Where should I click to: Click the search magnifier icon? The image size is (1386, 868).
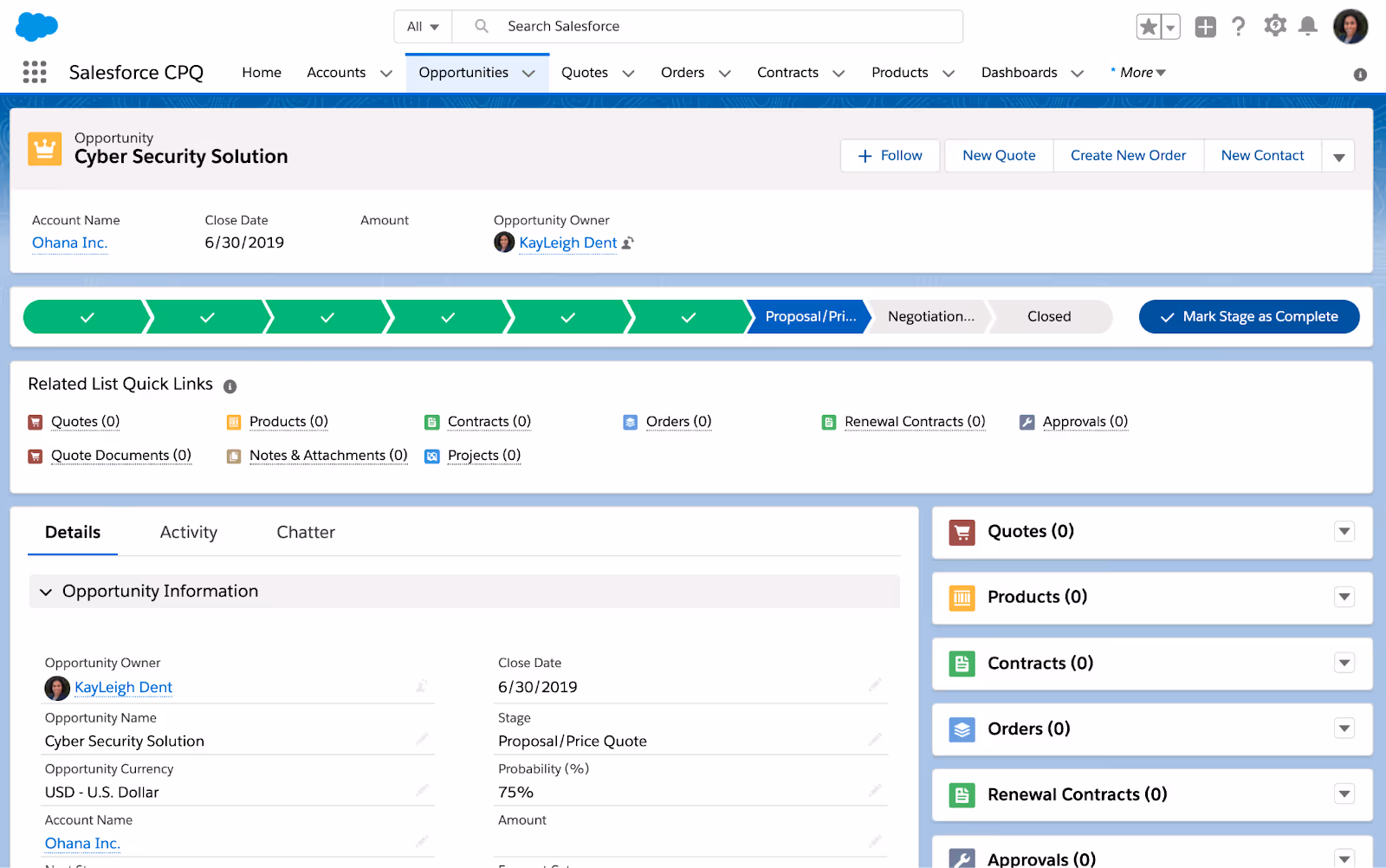coord(482,26)
